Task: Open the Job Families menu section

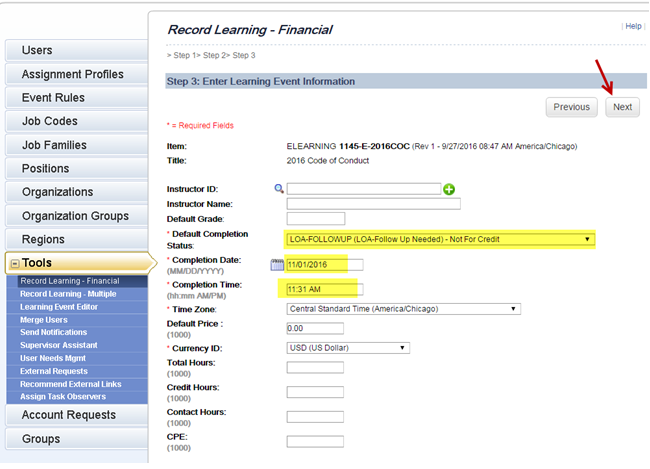Action: [x=77, y=145]
